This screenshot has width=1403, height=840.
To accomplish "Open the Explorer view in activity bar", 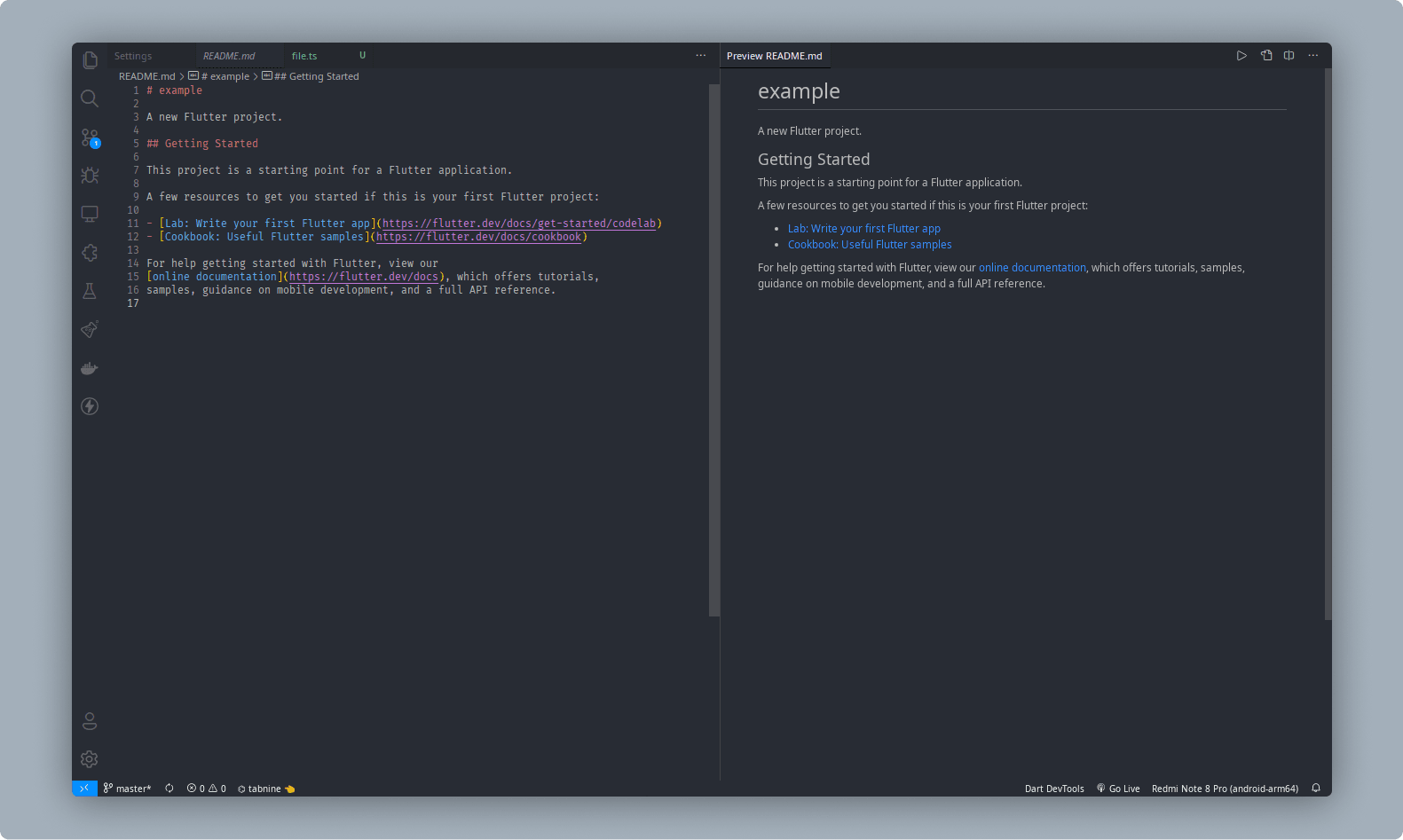I will tap(90, 60).
